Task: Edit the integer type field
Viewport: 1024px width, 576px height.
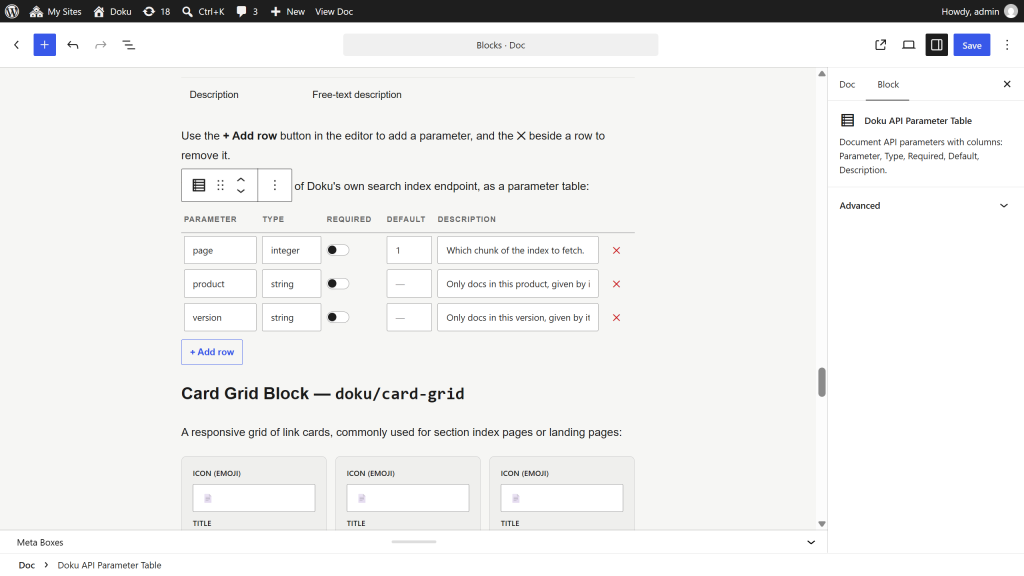Action: point(291,250)
